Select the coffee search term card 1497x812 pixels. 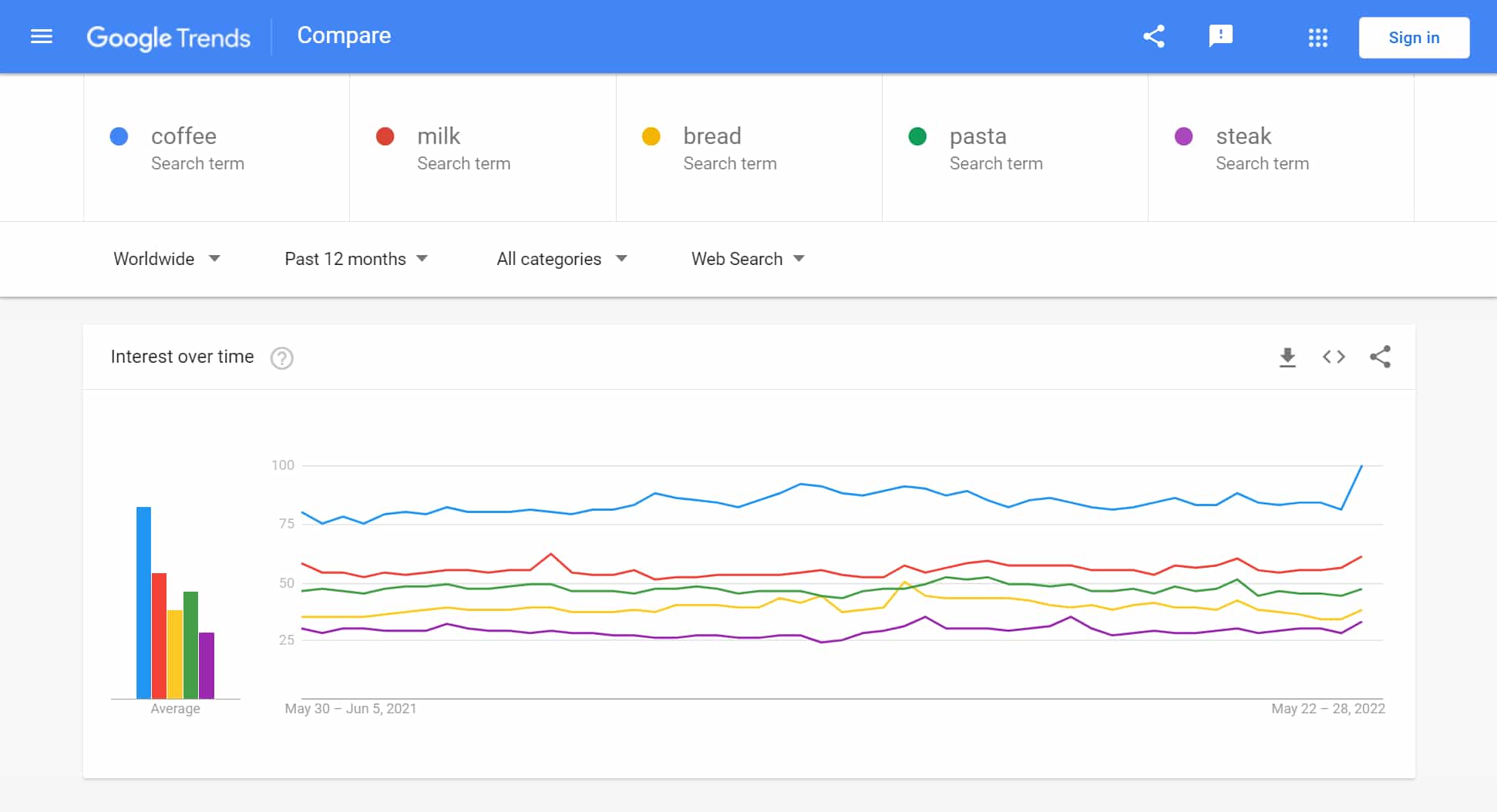[x=217, y=148]
